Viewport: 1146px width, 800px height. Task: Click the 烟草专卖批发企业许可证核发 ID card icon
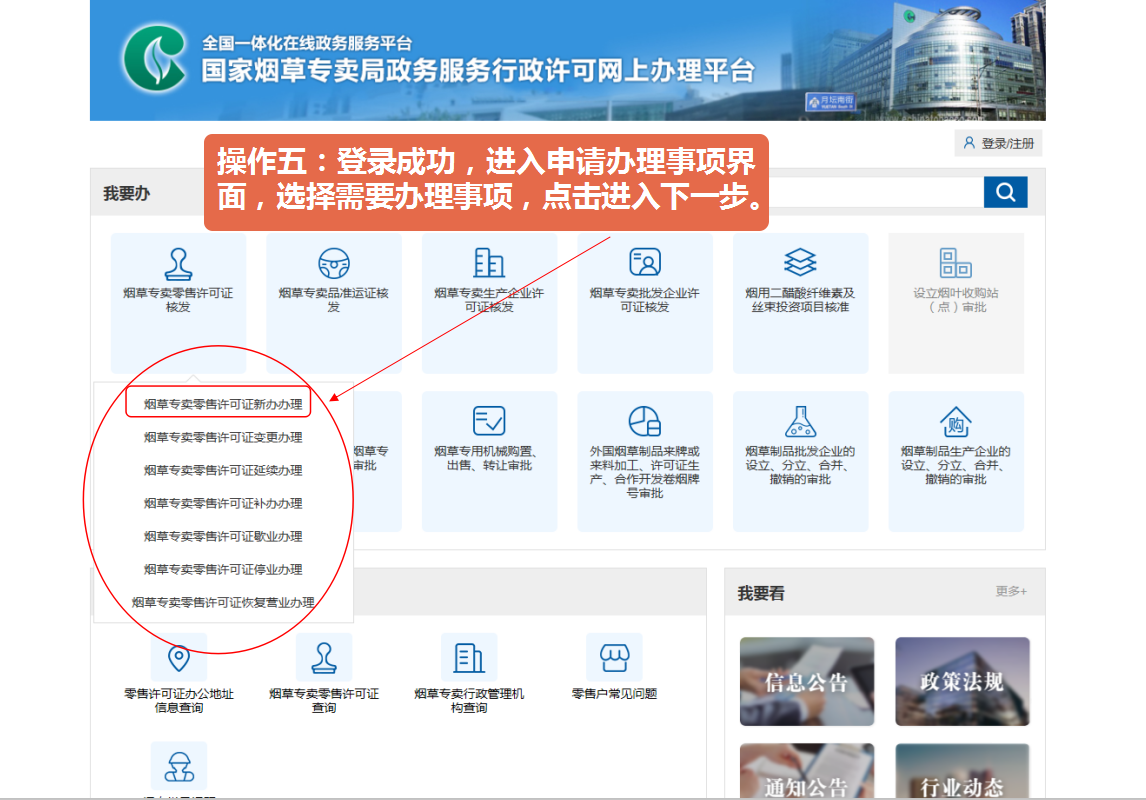pos(645,263)
